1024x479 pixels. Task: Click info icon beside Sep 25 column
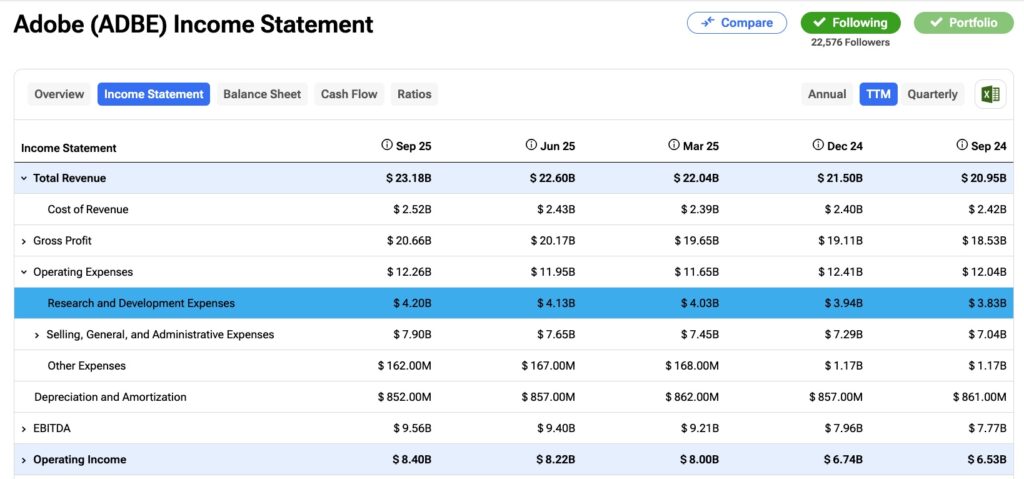tap(387, 145)
